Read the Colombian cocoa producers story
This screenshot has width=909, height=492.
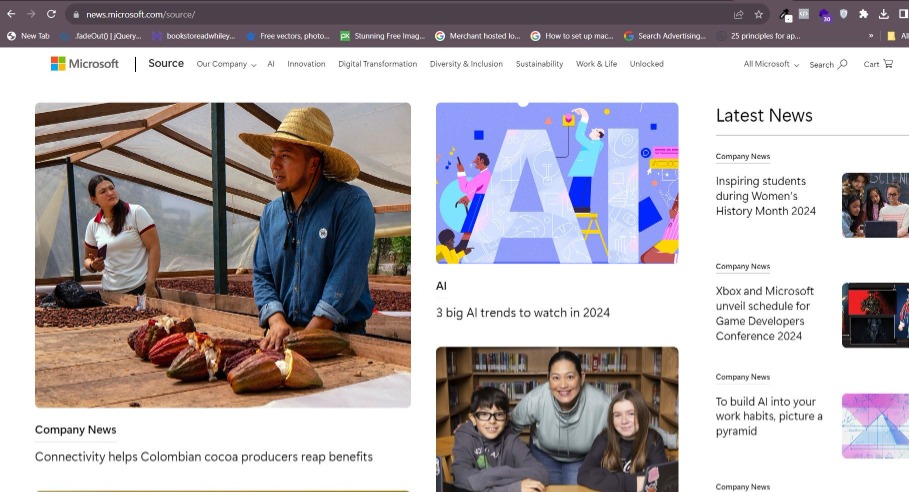click(x=203, y=456)
